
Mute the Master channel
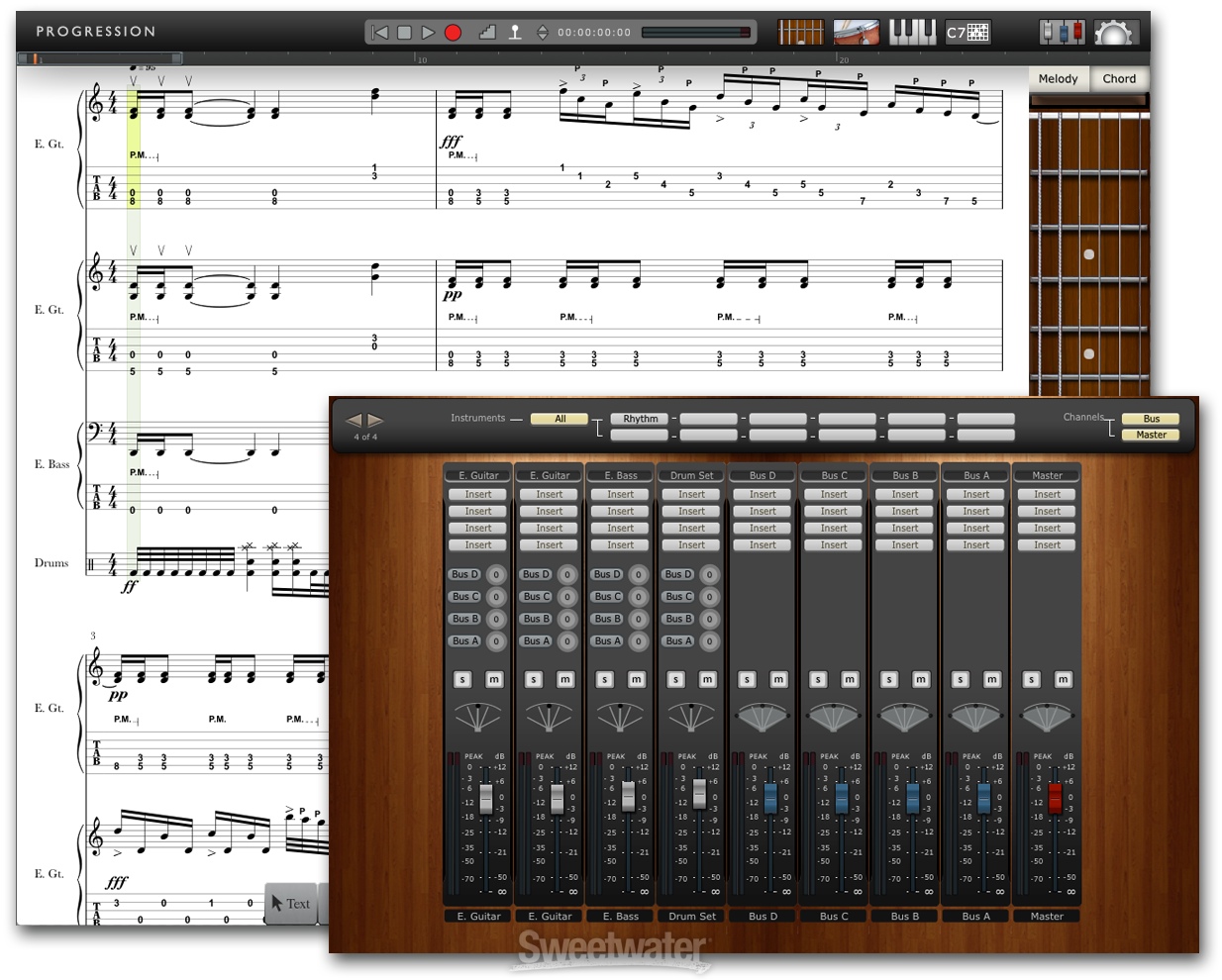tap(1063, 679)
